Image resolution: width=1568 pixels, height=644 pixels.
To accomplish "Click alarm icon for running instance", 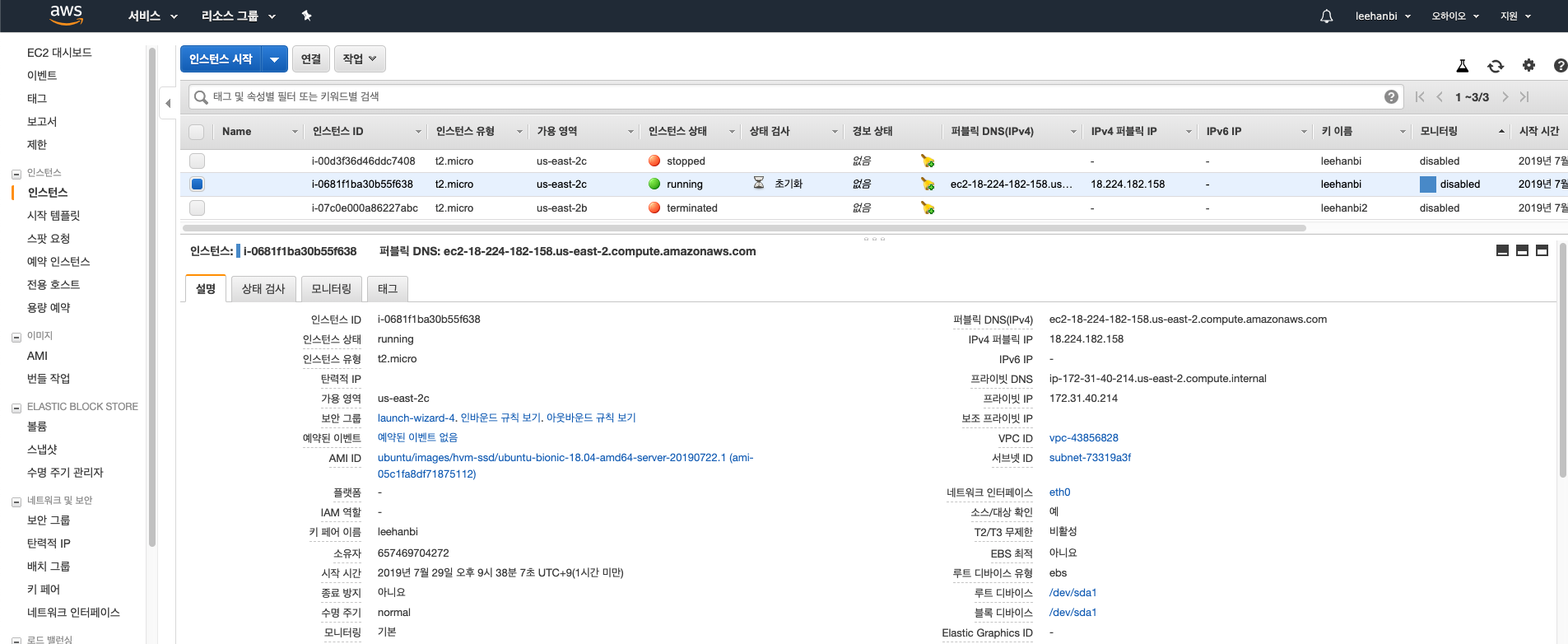I will [928, 184].
